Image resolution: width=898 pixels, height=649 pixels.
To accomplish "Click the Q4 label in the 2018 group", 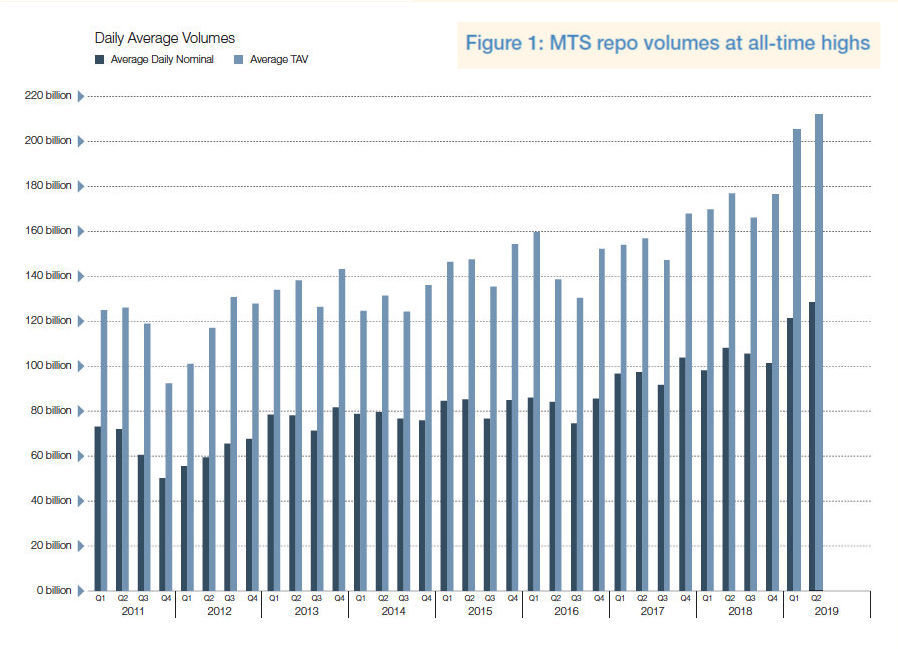I will (x=773, y=598).
